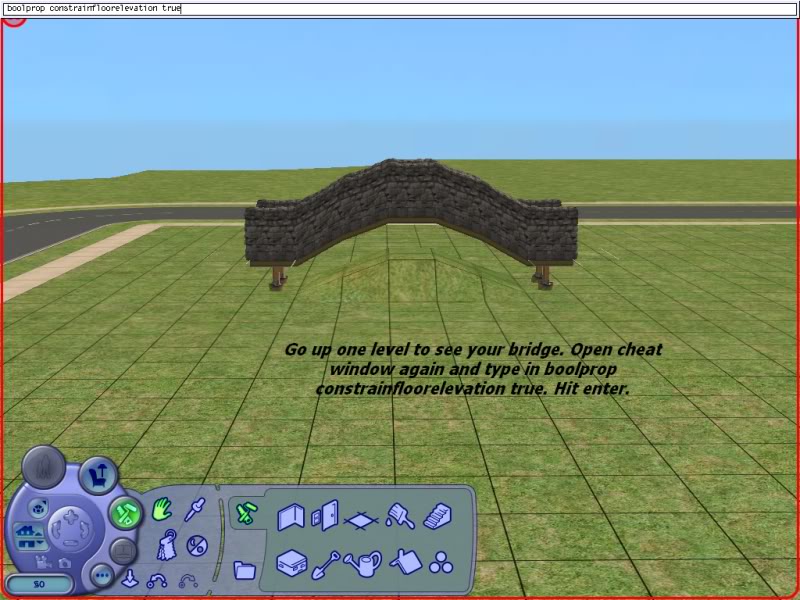Viewport: 800px width, 600px height.
Task: Open the Roofing category
Action: click(x=406, y=562)
